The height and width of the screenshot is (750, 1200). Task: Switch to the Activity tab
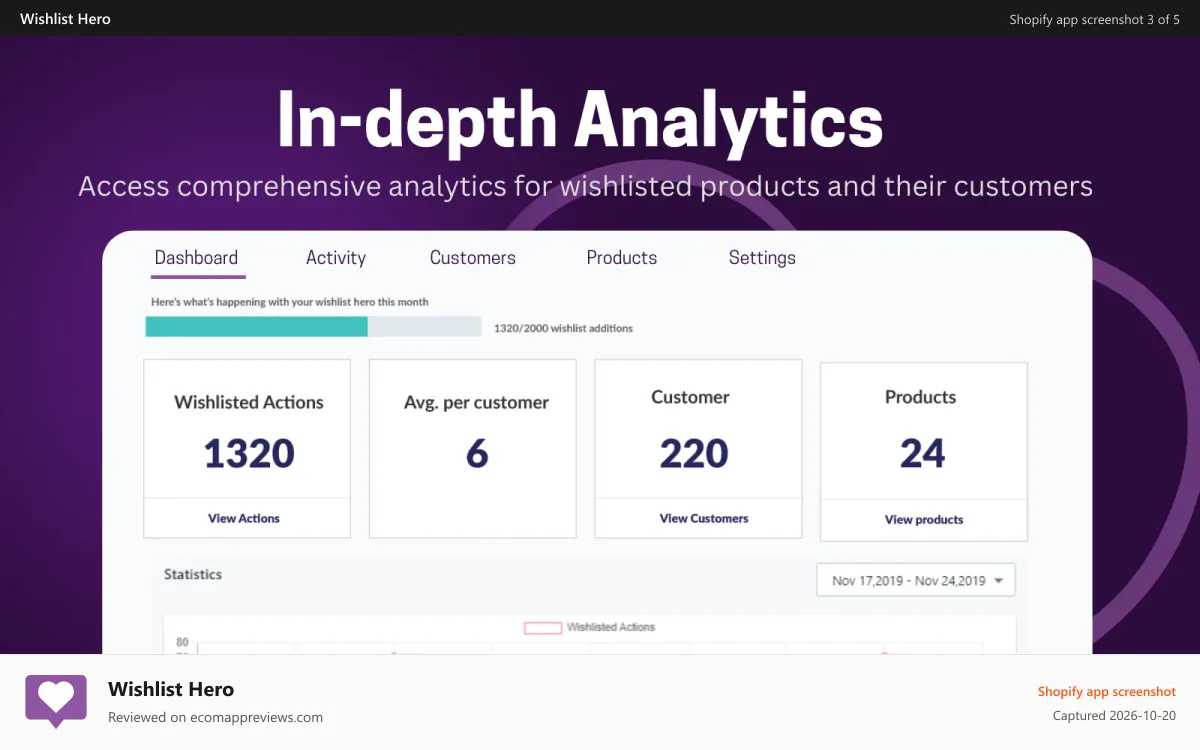click(336, 258)
